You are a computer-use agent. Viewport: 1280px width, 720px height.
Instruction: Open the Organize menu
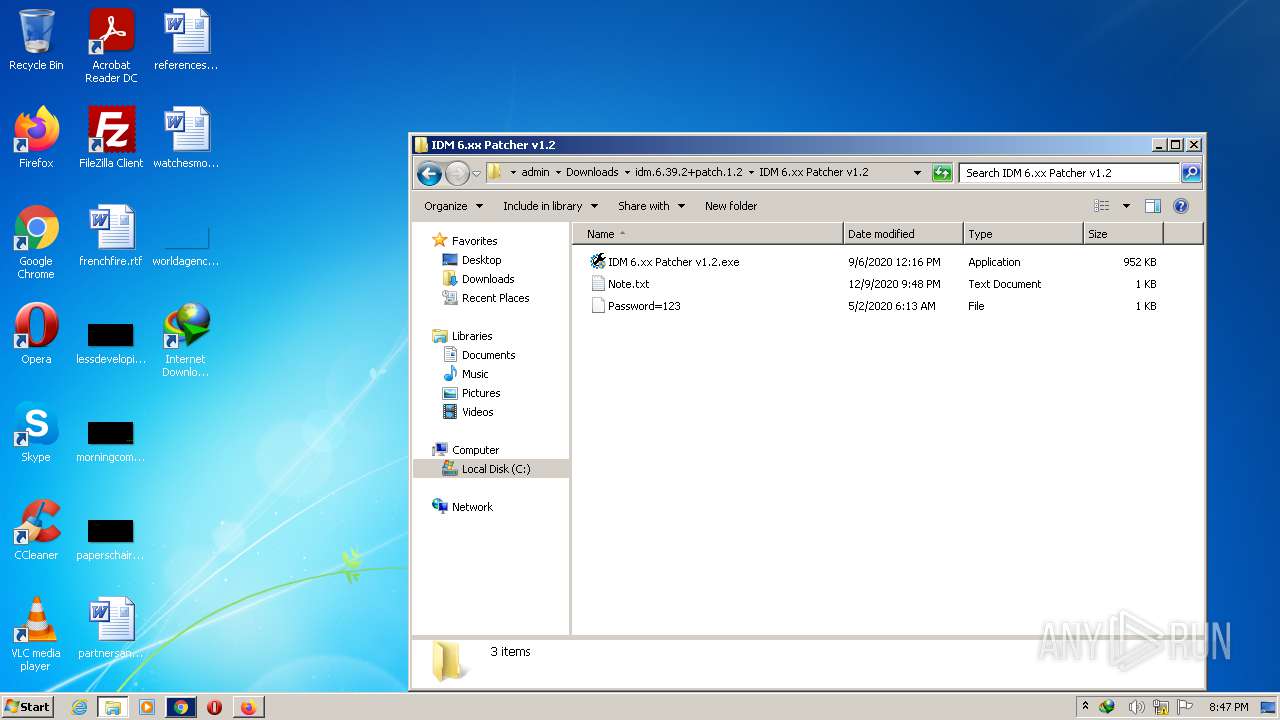(x=453, y=206)
